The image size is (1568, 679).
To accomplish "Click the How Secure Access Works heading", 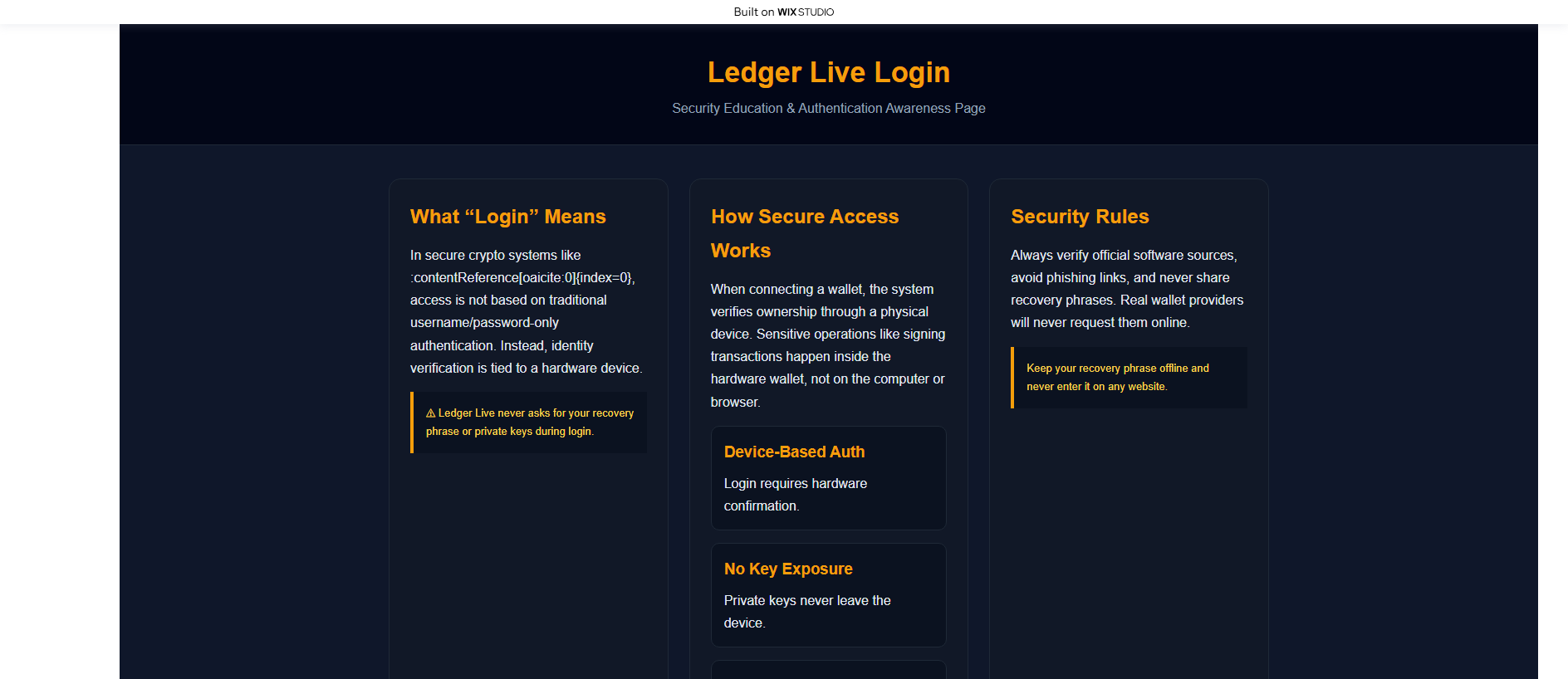I will (x=805, y=233).
